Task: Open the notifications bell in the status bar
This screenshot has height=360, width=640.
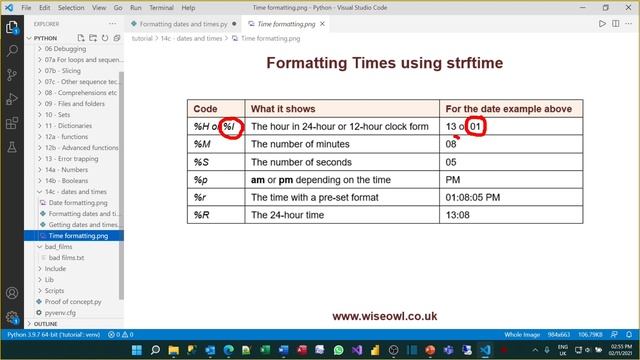Action: tap(629, 334)
